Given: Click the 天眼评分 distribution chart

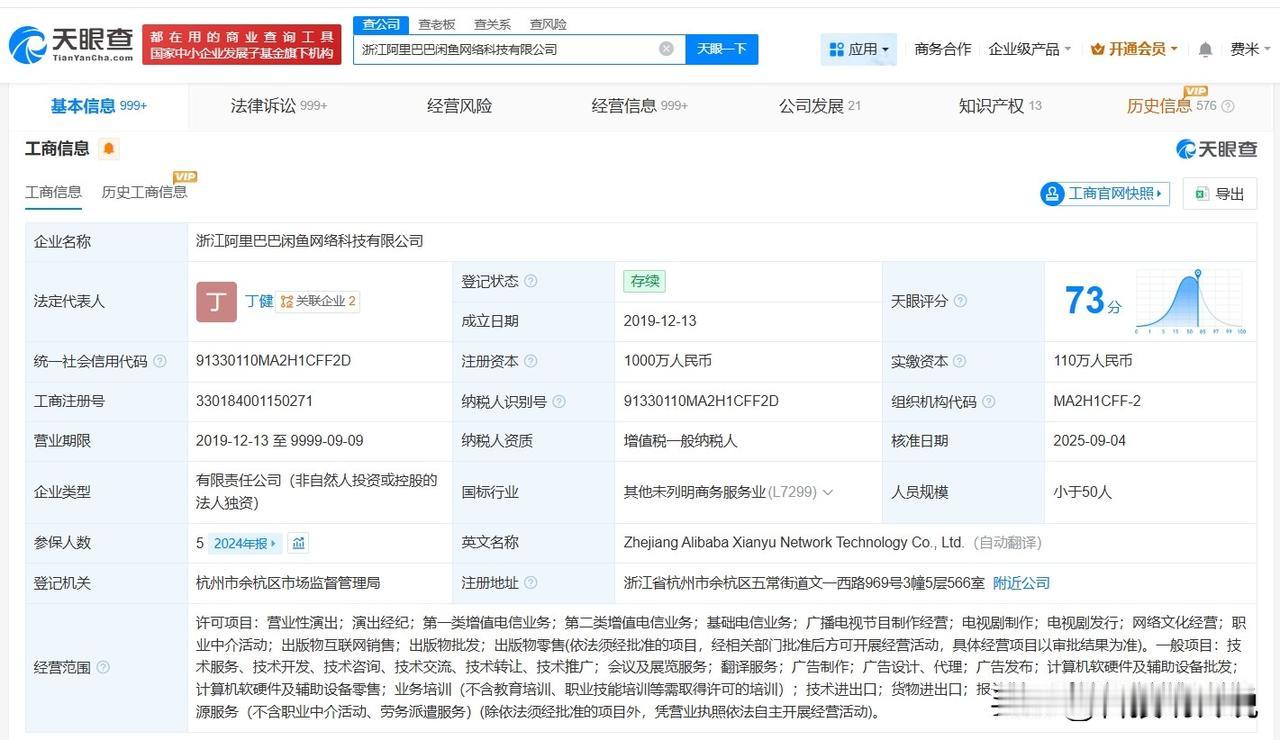Looking at the screenshot, I should pos(1191,301).
